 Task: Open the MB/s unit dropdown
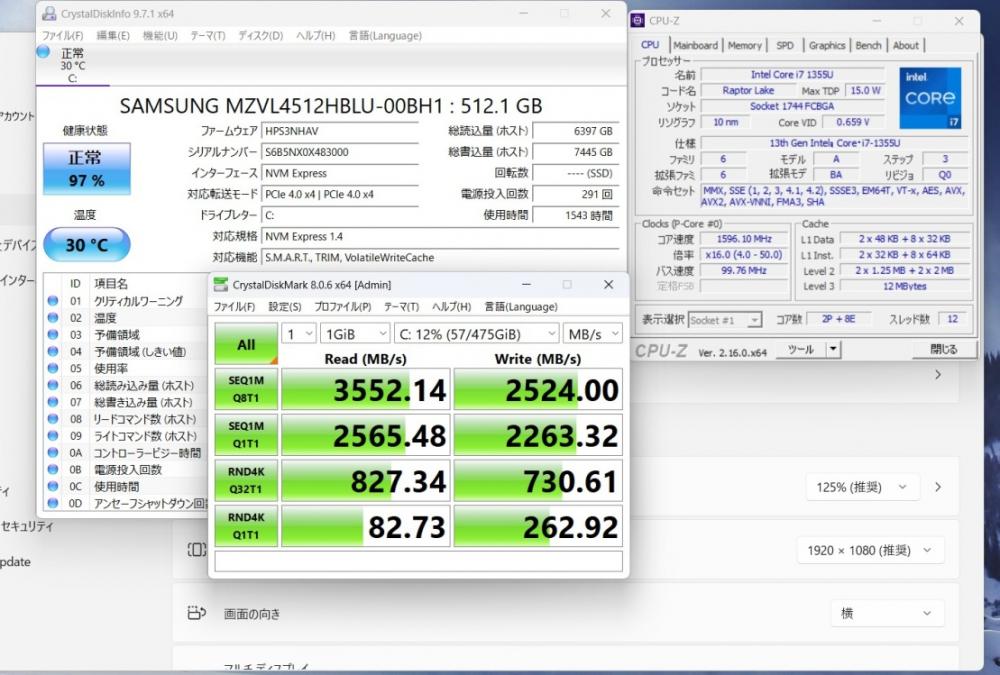click(592, 333)
